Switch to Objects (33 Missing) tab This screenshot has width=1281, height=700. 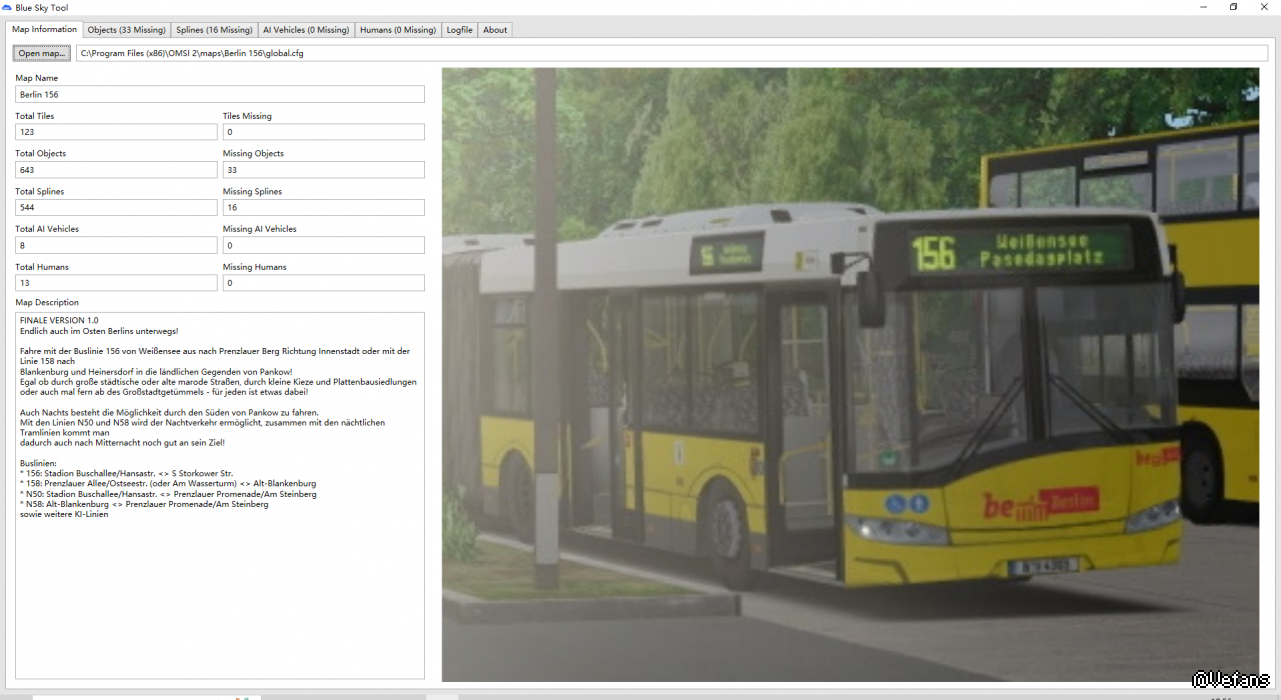(x=126, y=30)
